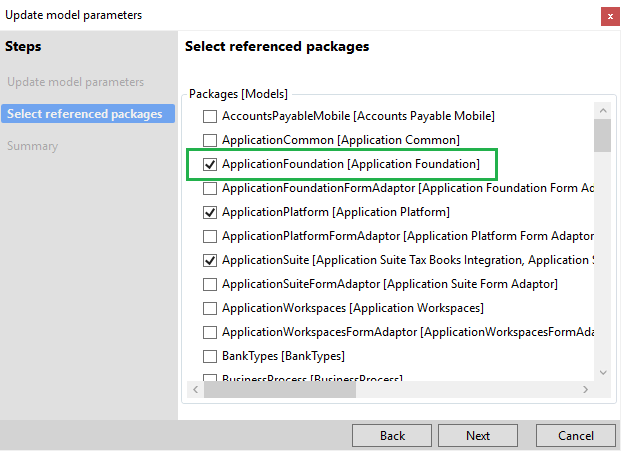Enable the ApplicationWorkspaces package
Image resolution: width=622 pixels, height=451 pixels.
(210, 308)
